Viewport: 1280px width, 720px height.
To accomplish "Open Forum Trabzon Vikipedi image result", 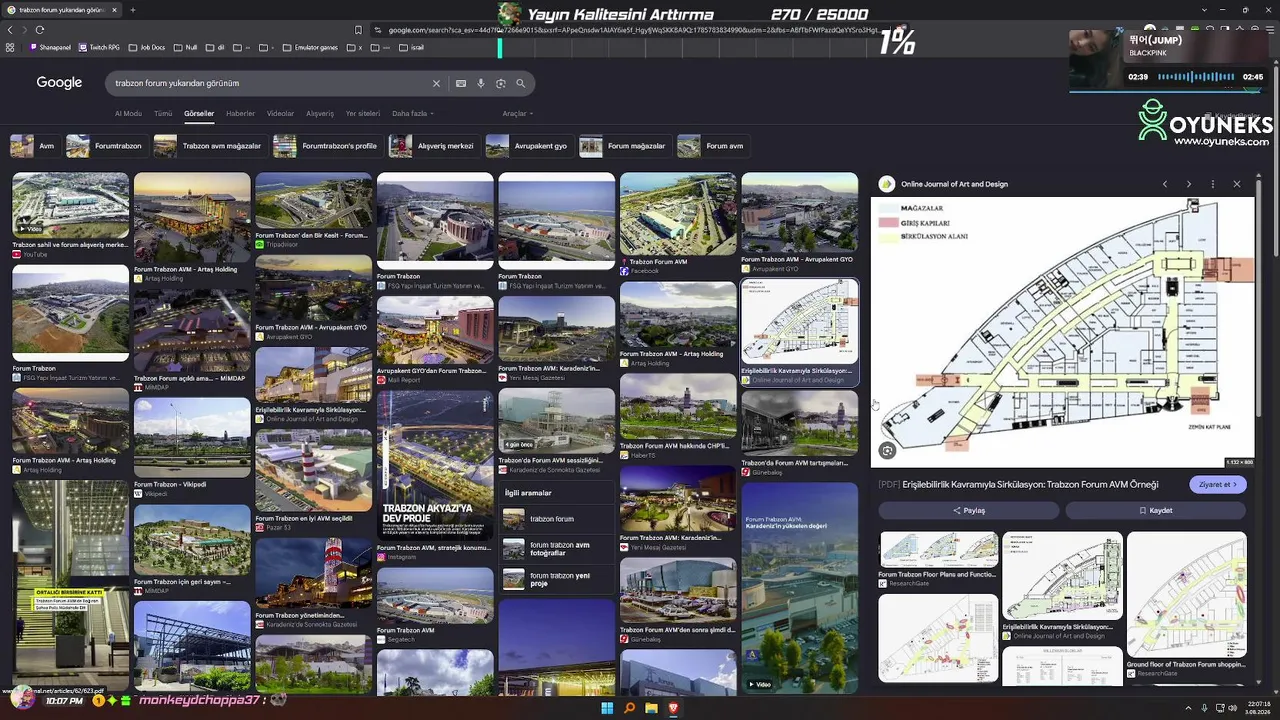I will (x=192, y=438).
